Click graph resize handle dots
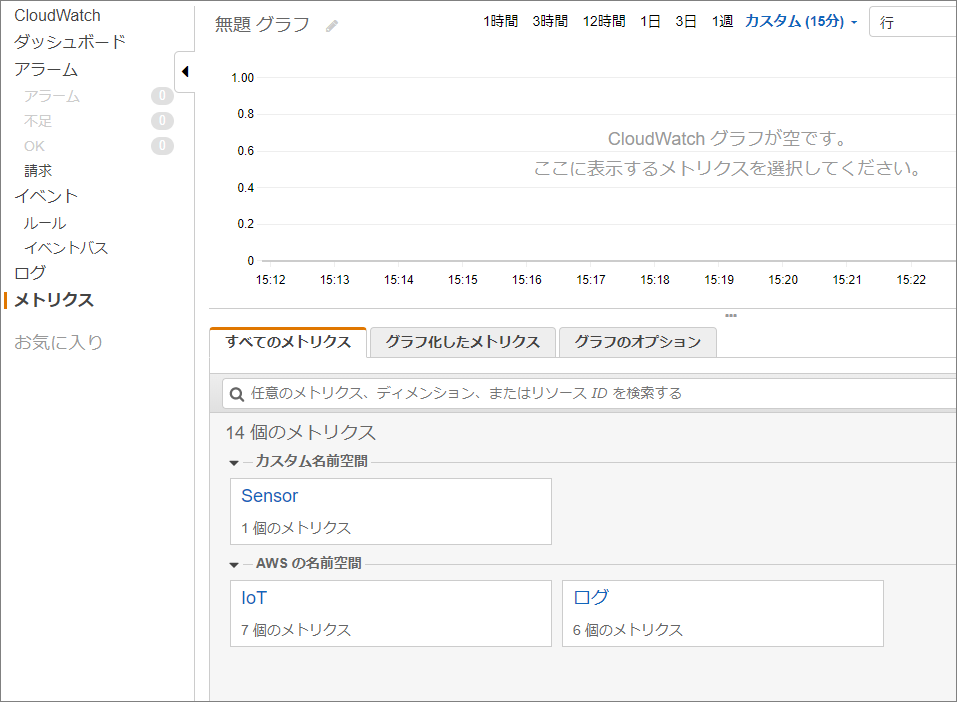Viewport: 957px width, 702px height. tap(731, 316)
